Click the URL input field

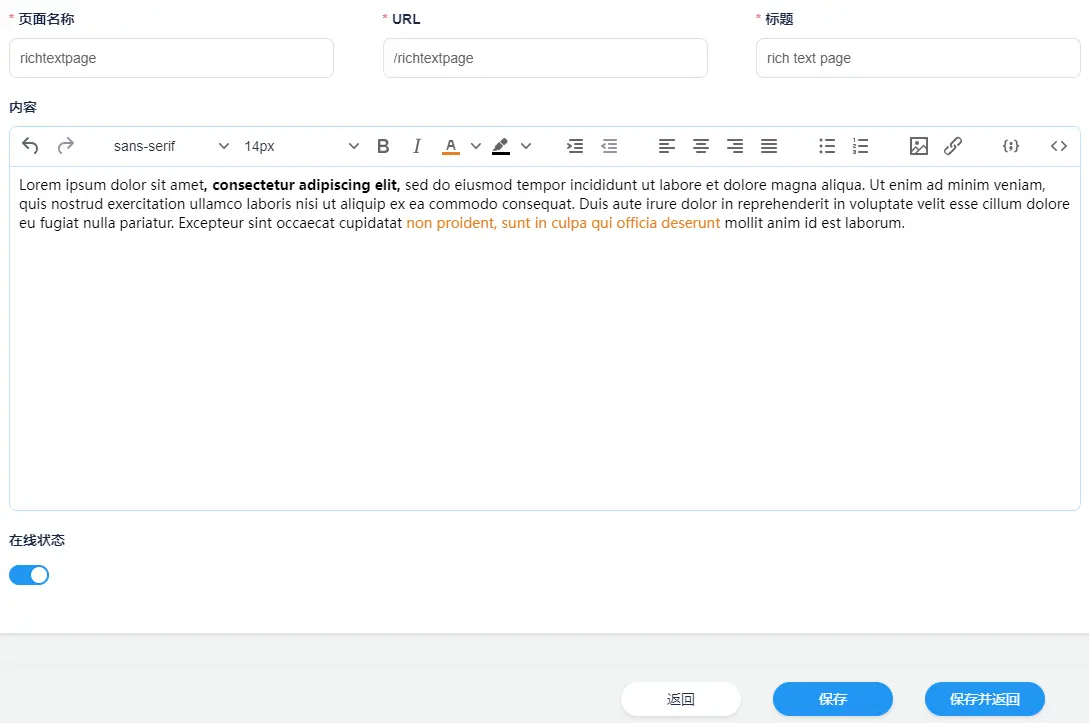coord(545,58)
